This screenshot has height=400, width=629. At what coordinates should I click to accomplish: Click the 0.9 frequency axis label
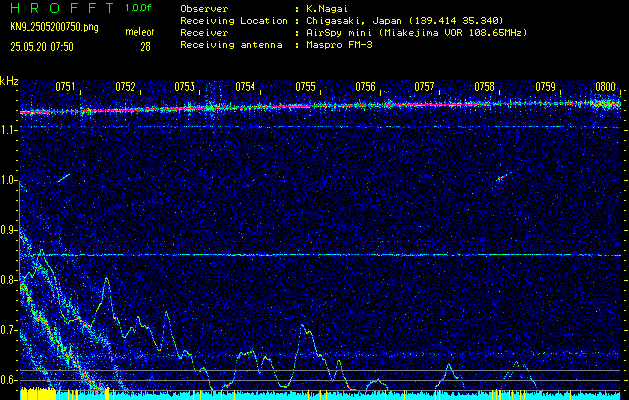point(8,230)
